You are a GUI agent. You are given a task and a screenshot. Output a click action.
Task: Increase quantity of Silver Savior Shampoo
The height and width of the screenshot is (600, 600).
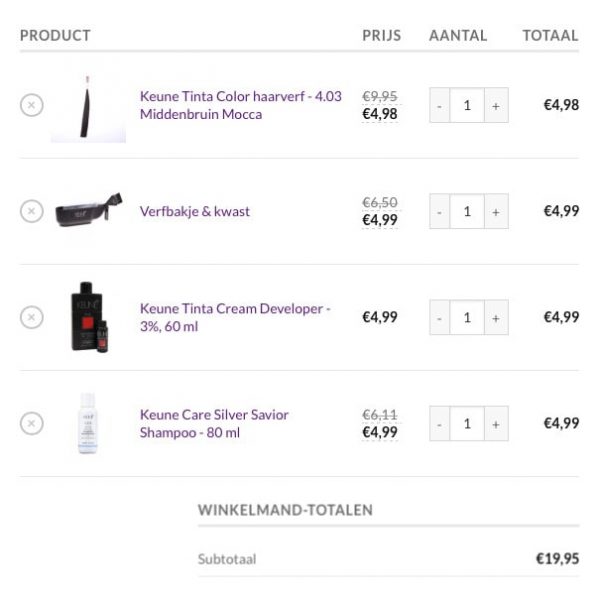(x=495, y=423)
